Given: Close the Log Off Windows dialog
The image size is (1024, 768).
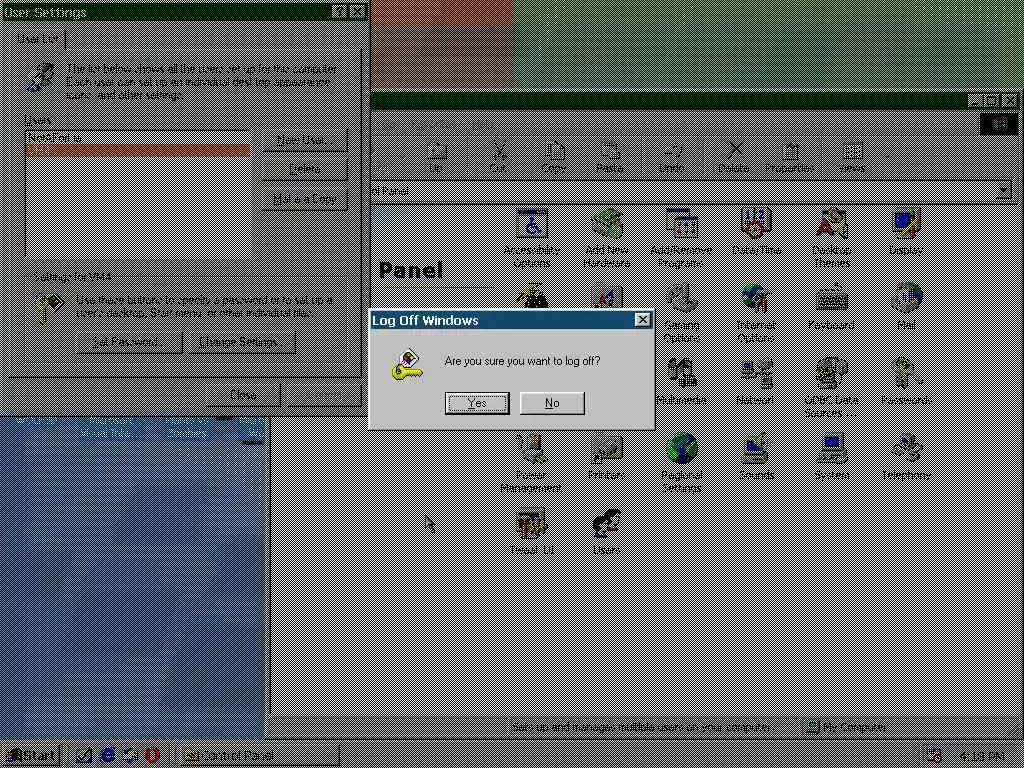Looking at the screenshot, I should click(643, 319).
